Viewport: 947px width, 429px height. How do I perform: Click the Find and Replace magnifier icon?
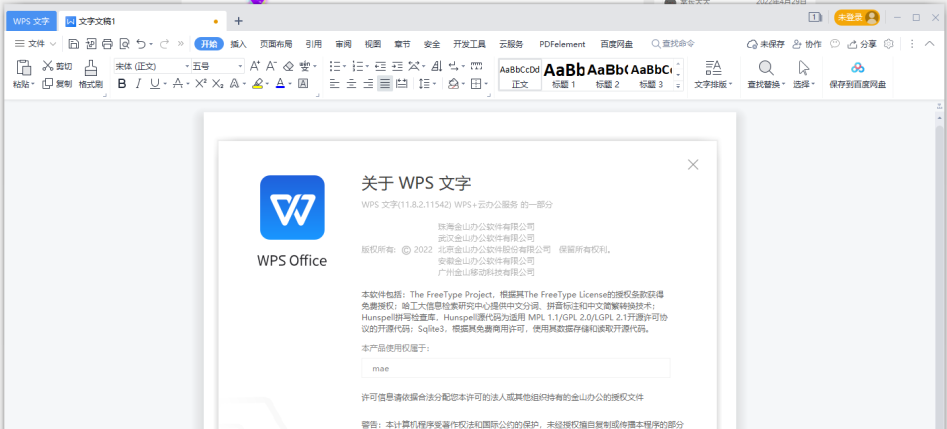pyautogui.click(x=766, y=67)
